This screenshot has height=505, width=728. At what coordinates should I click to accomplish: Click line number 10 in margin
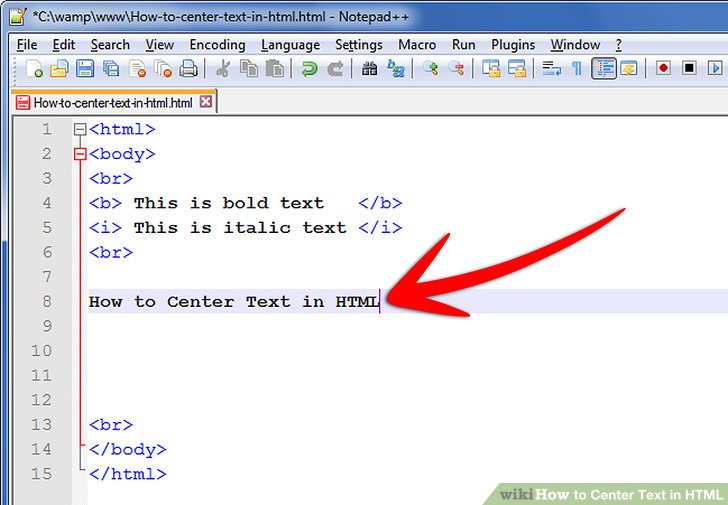(41, 350)
